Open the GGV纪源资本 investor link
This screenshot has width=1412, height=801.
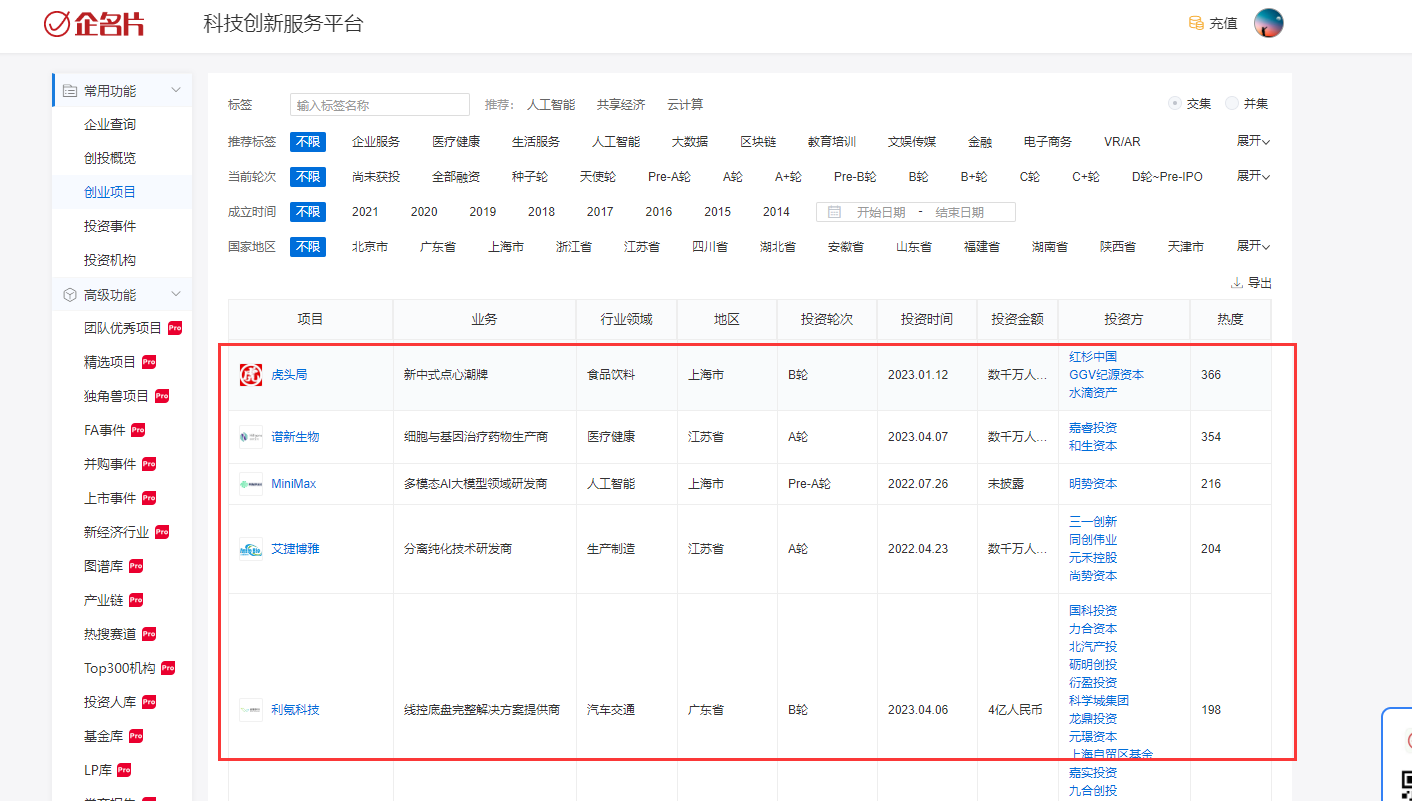pos(1106,375)
